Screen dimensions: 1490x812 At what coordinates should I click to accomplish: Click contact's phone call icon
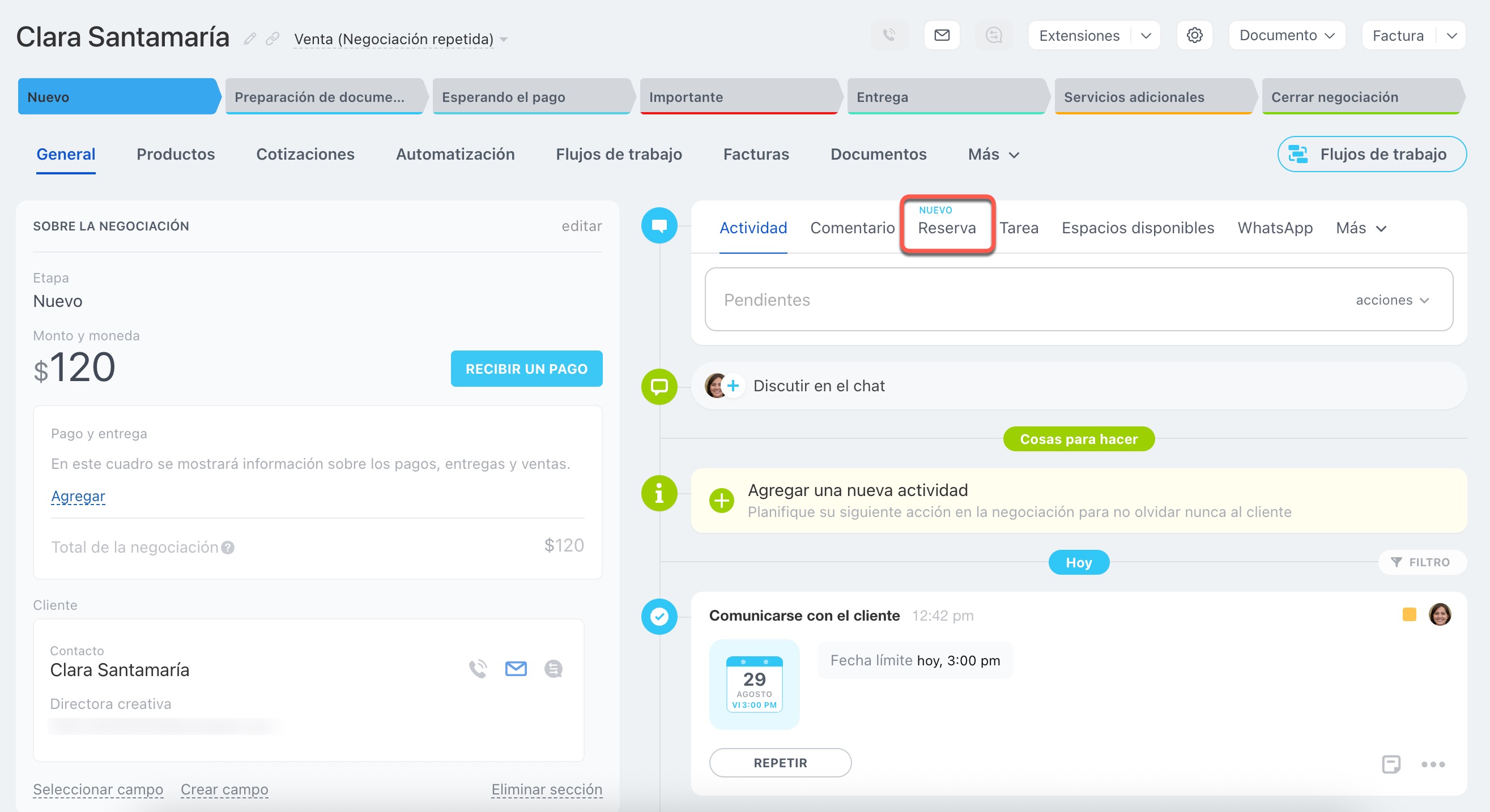point(478,669)
